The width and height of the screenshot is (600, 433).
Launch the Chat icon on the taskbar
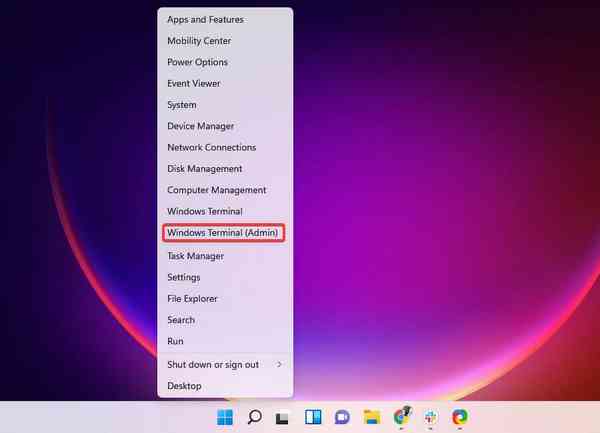[342, 417]
